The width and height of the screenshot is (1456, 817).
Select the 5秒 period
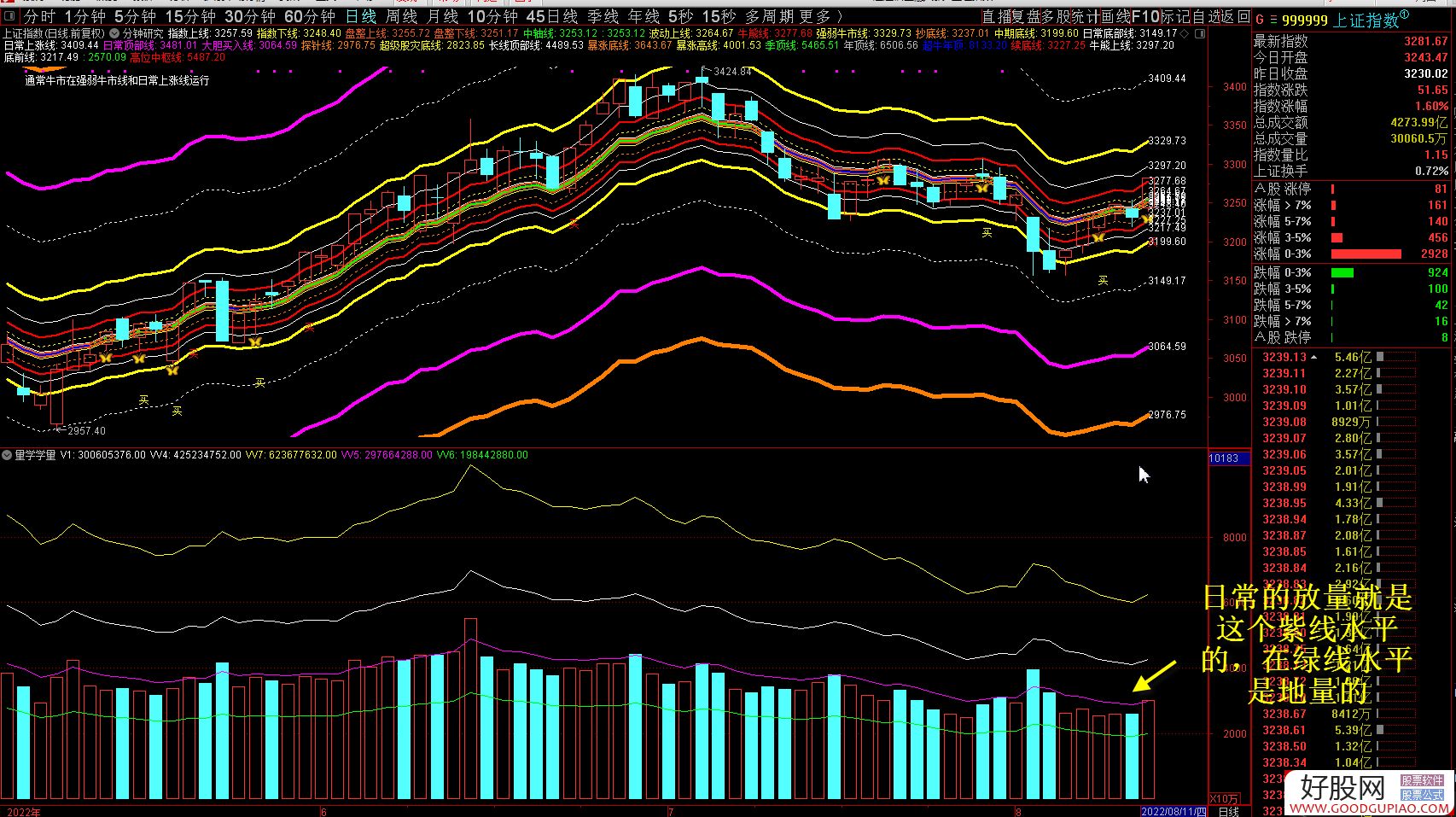[x=681, y=16]
